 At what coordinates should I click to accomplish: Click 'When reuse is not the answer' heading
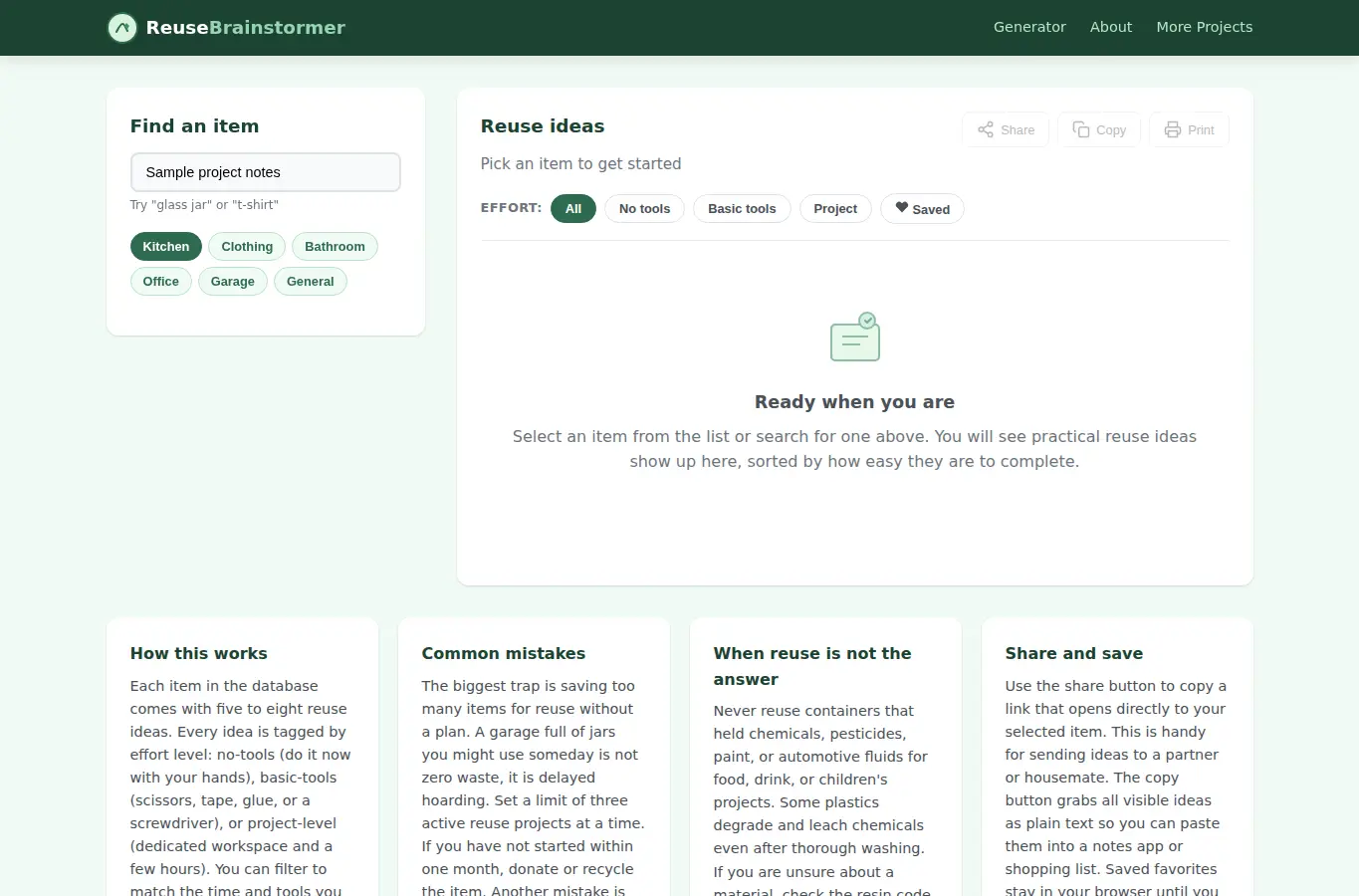click(812, 666)
